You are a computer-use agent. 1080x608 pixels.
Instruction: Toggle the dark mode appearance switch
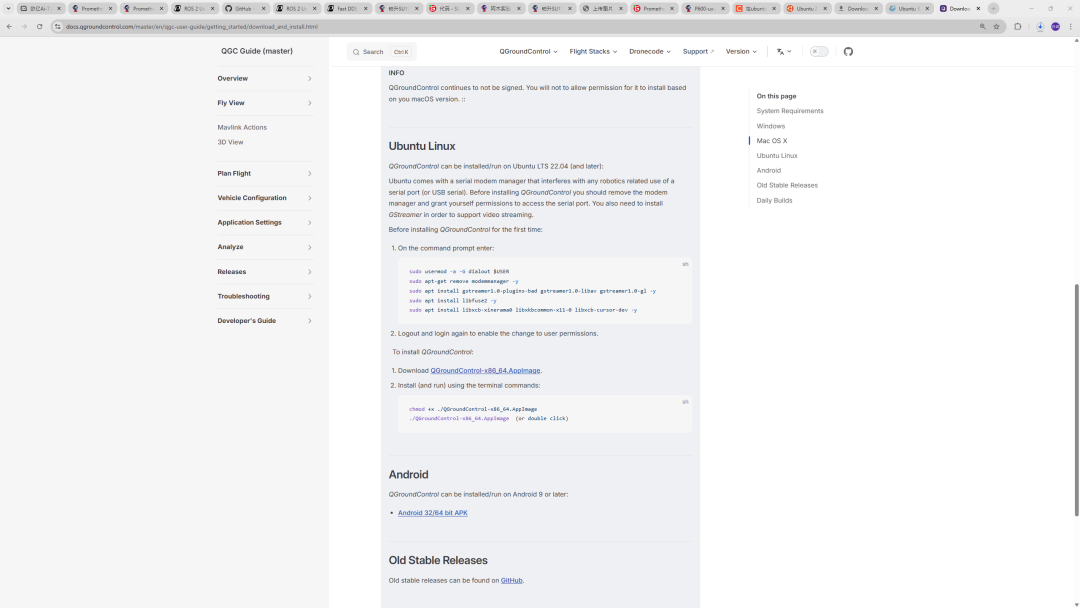pyautogui.click(x=818, y=52)
